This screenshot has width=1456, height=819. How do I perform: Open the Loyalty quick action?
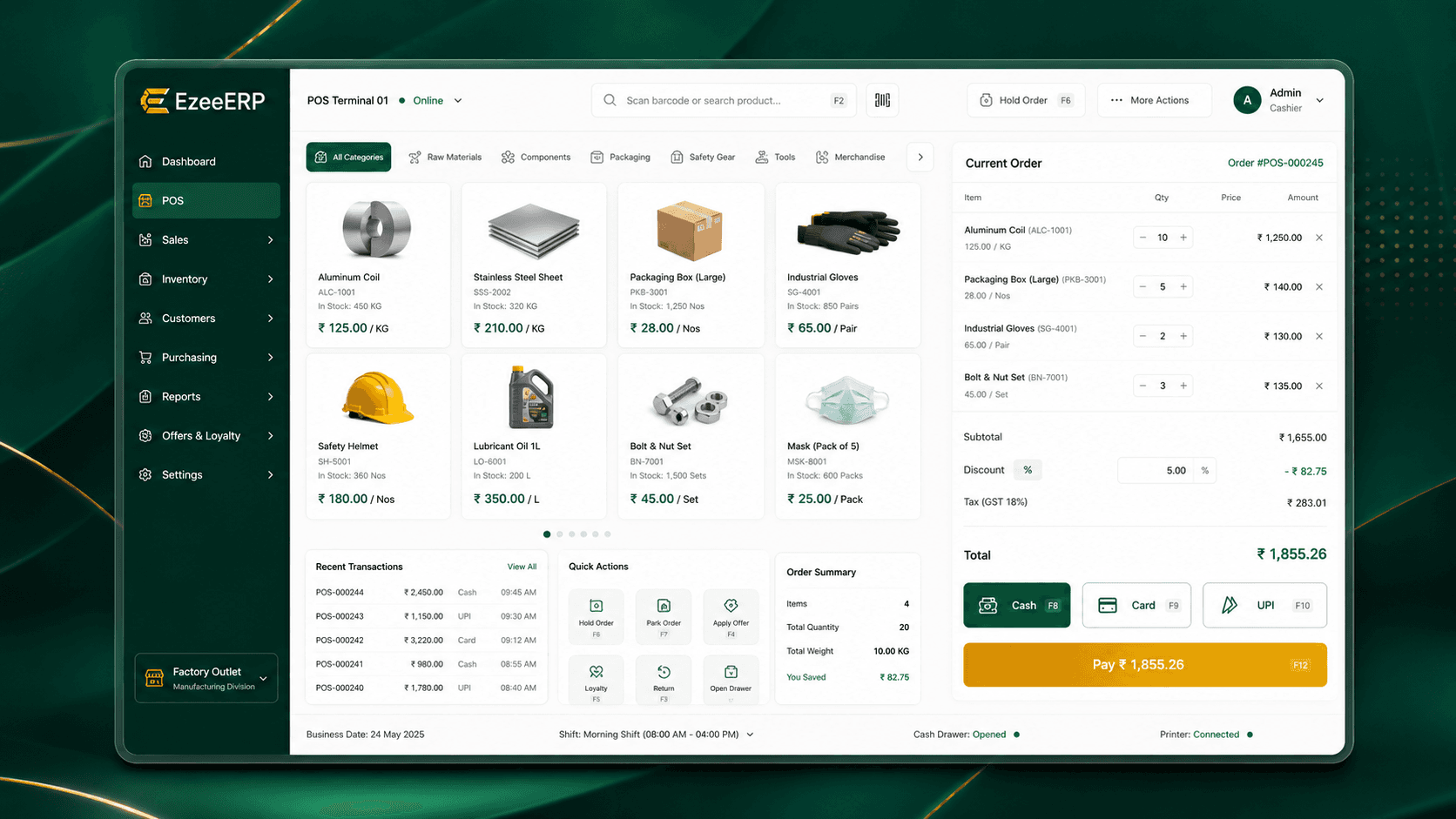pyautogui.click(x=597, y=681)
